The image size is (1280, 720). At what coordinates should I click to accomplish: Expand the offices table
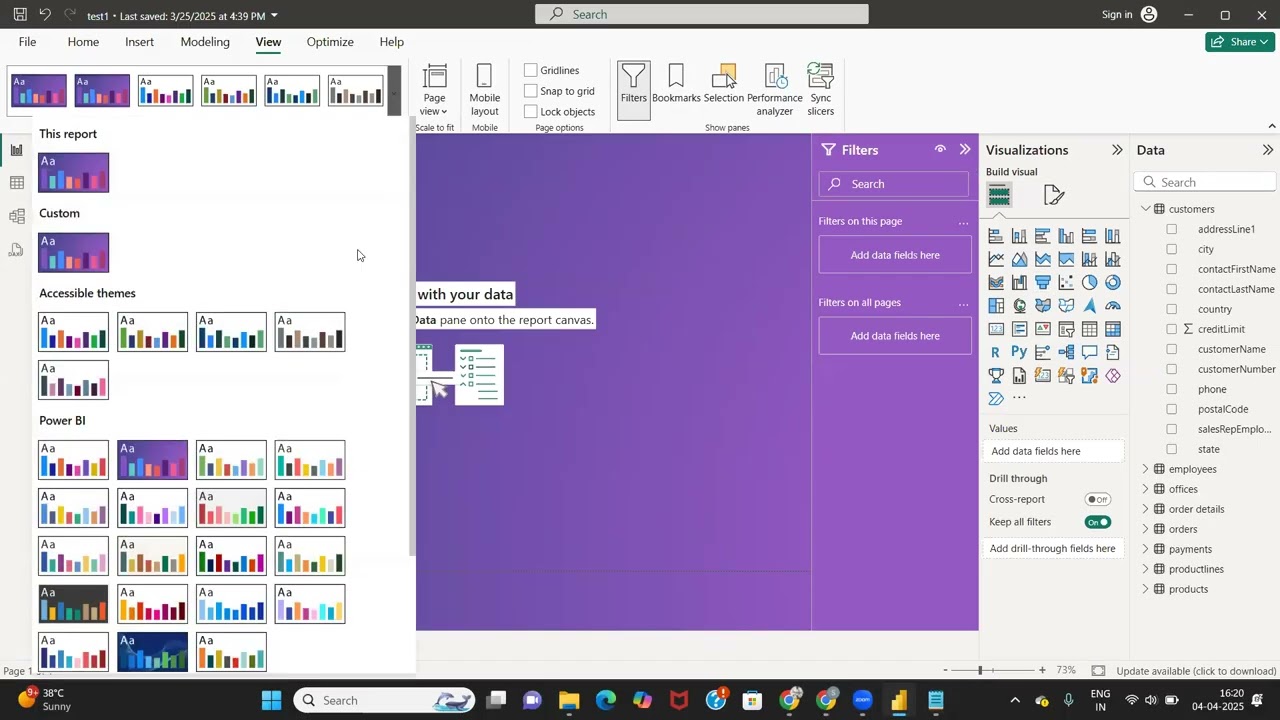1146,489
